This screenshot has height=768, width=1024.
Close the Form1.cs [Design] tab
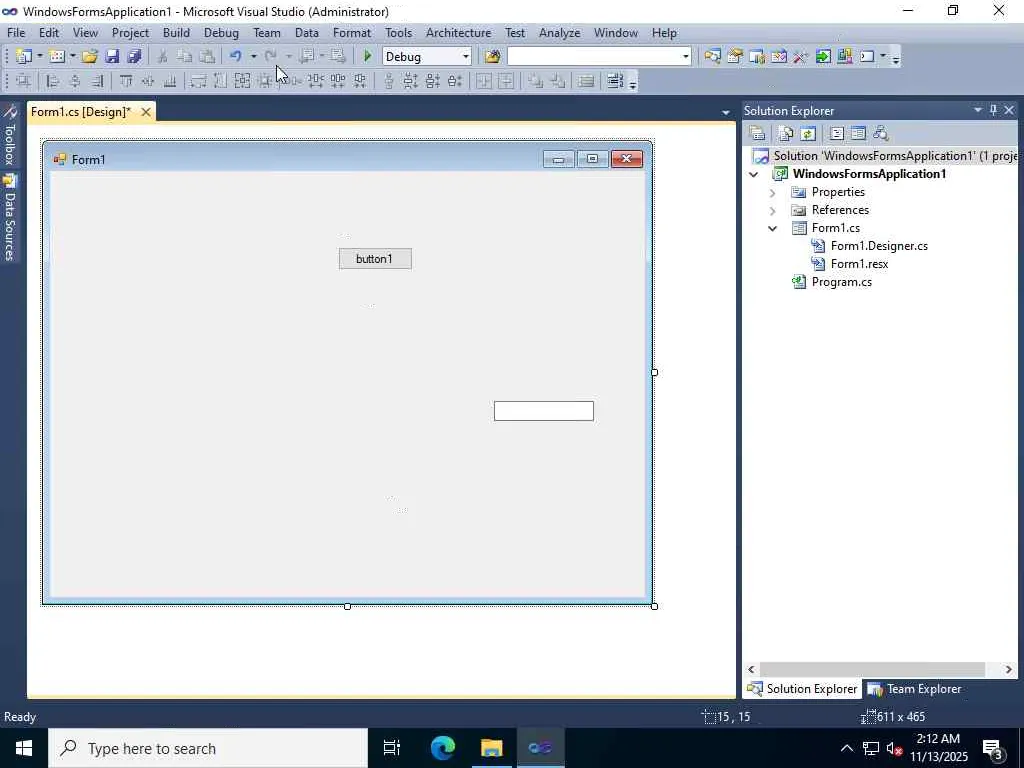[x=146, y=112]
